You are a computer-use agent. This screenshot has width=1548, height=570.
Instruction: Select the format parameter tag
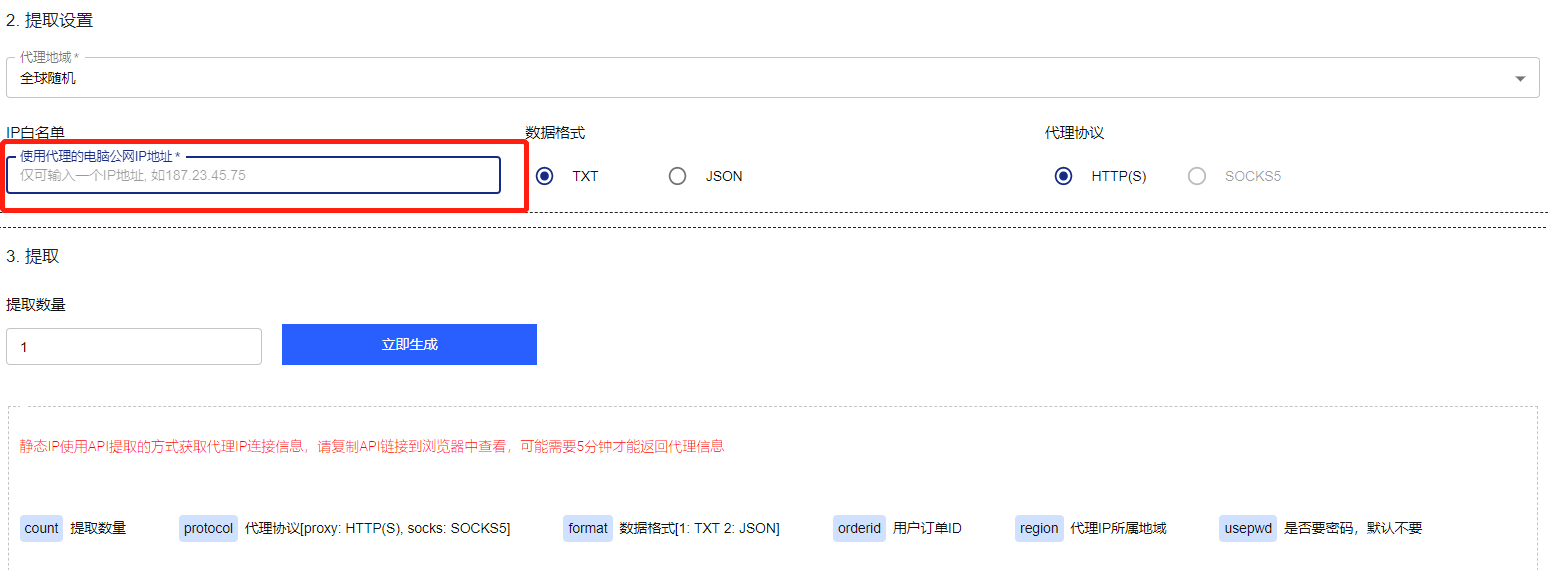(x=587, y=528)
